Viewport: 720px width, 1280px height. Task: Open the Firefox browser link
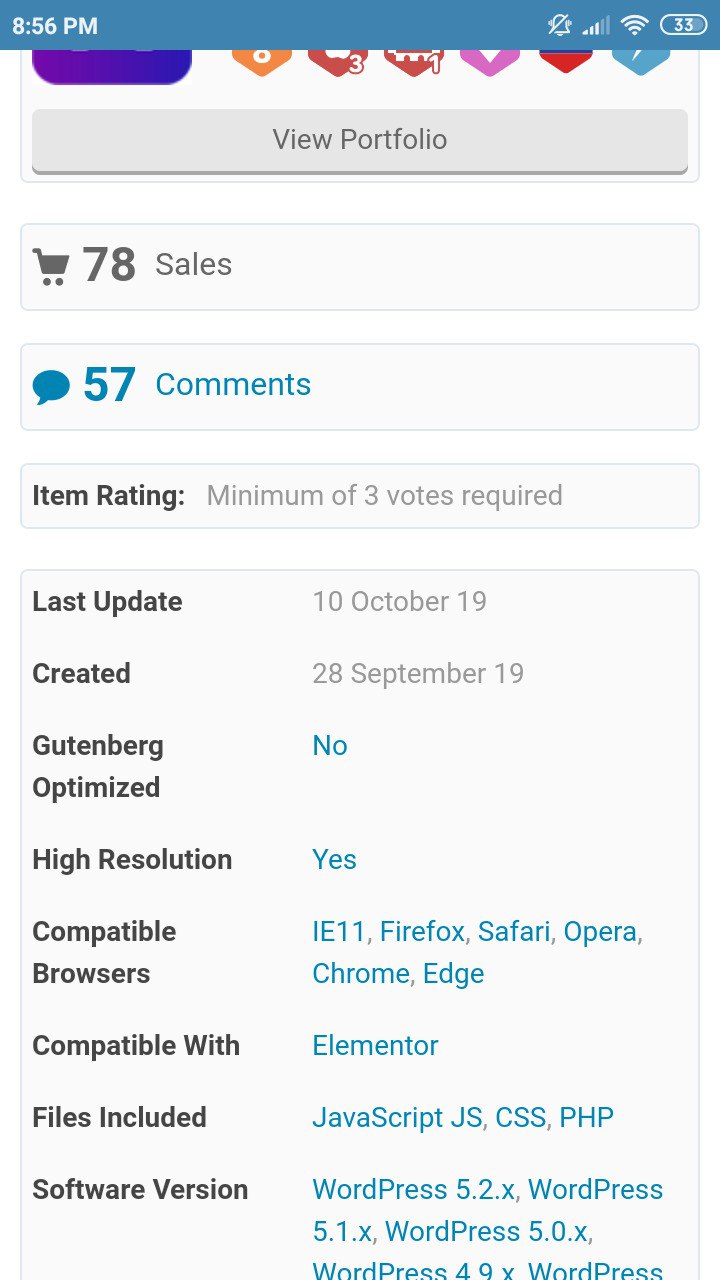pos(422,932)
